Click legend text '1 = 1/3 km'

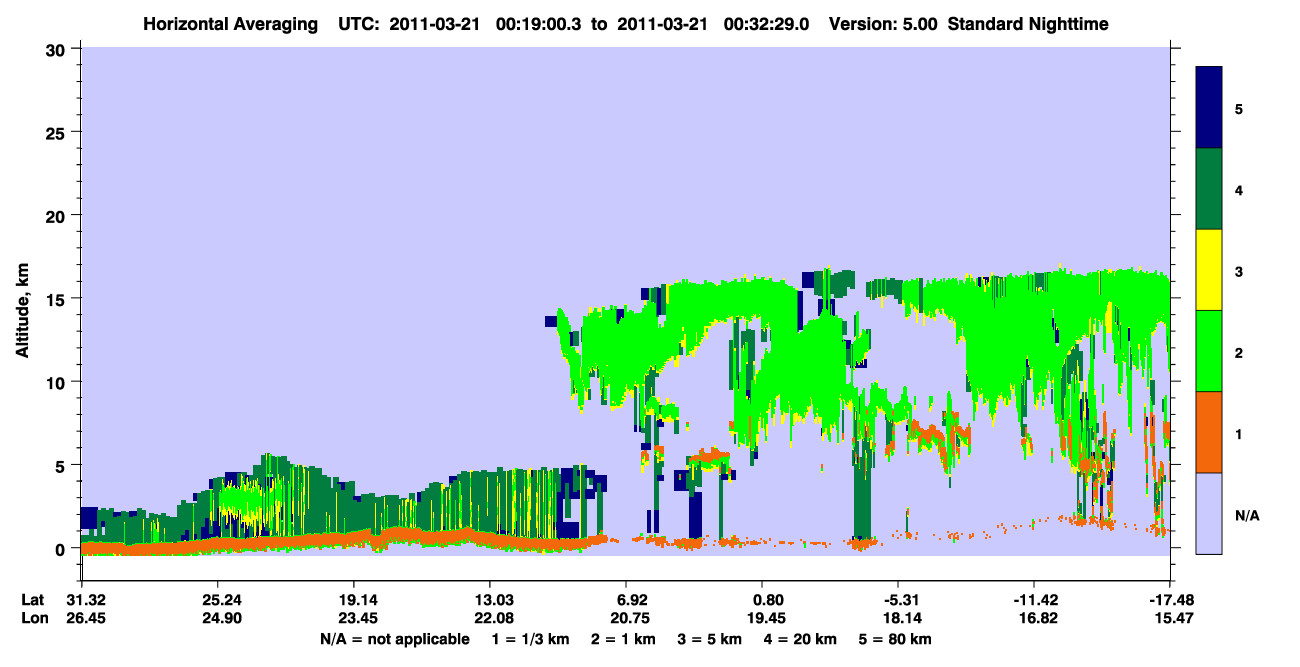tap(529, 638)
